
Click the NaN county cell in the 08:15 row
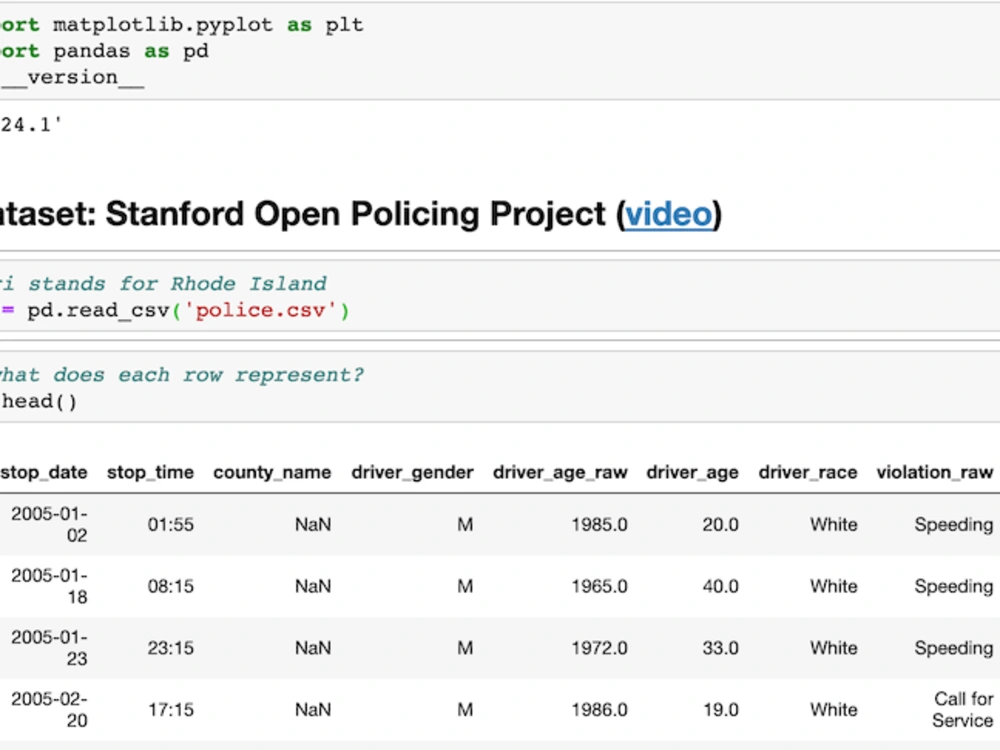coord(313,587)
